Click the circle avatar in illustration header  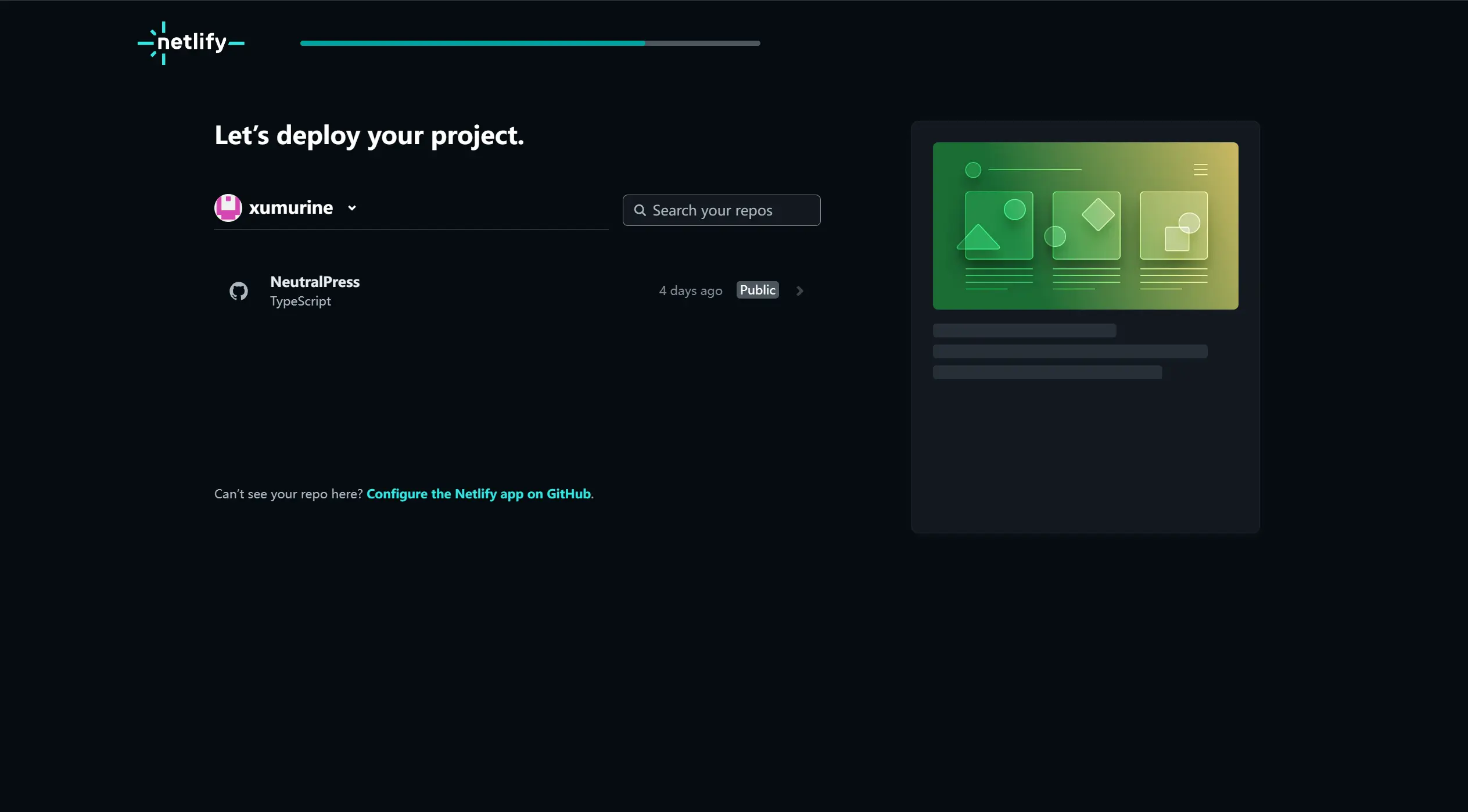pyautogui.click(x=972, y=170)
